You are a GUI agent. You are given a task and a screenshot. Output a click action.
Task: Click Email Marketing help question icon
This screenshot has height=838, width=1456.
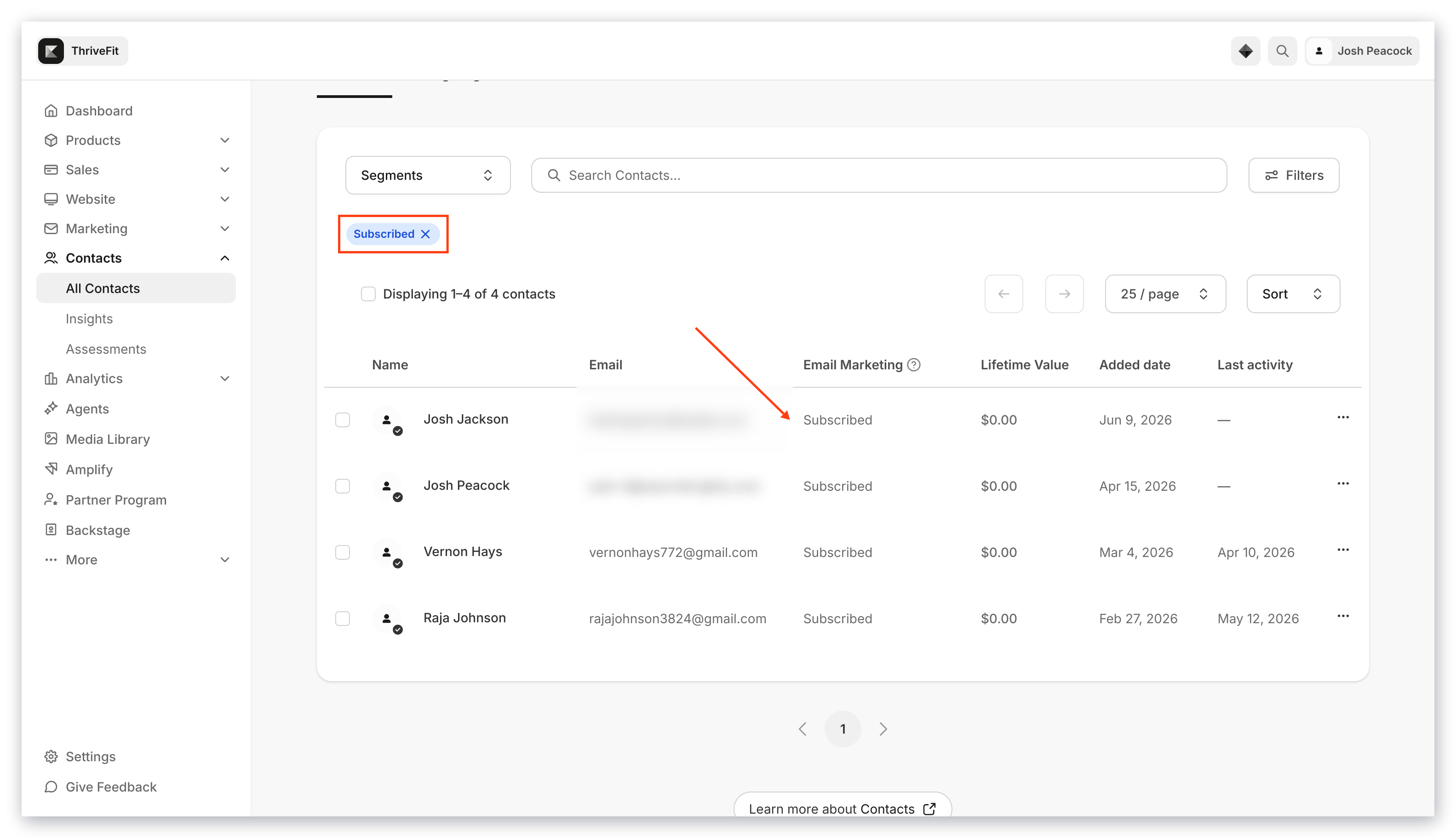913,364
